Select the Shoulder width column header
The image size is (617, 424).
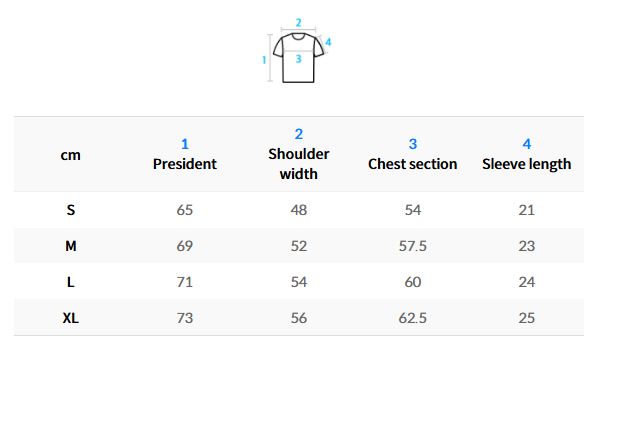[299, 154]
